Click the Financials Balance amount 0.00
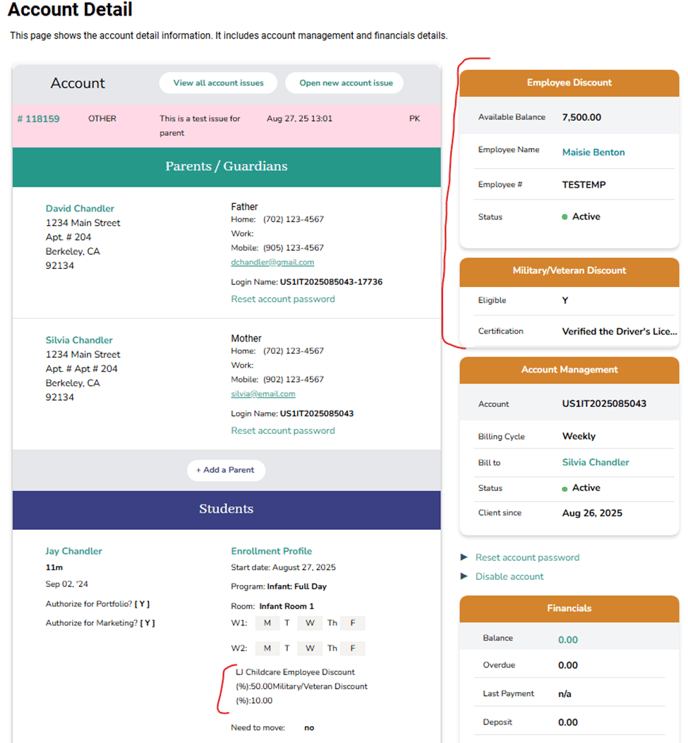Viewport: 688px width, 743px height. [568, 638]
